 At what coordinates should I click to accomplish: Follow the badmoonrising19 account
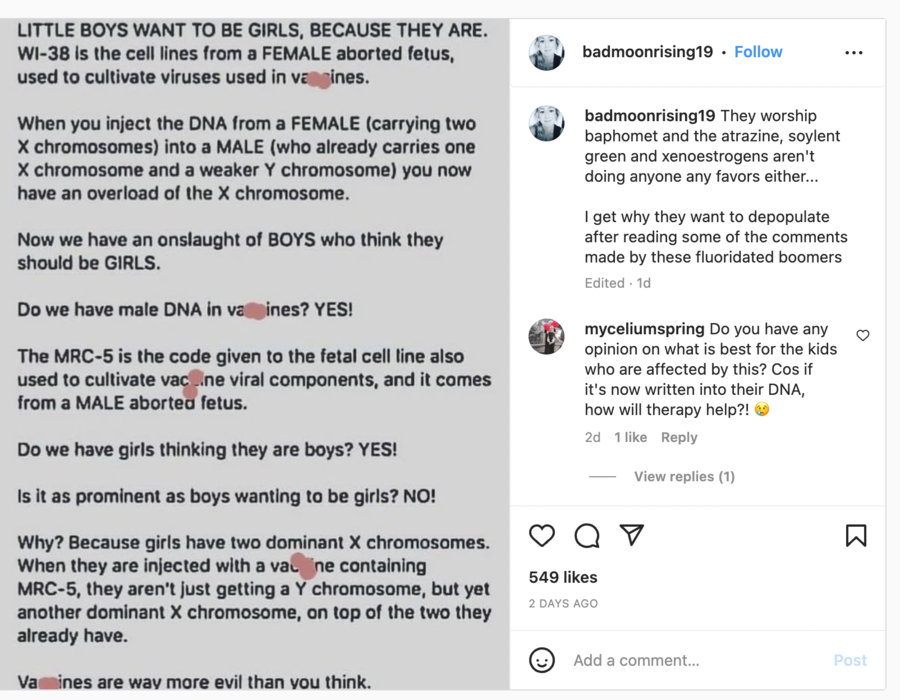tap(758, 52)
